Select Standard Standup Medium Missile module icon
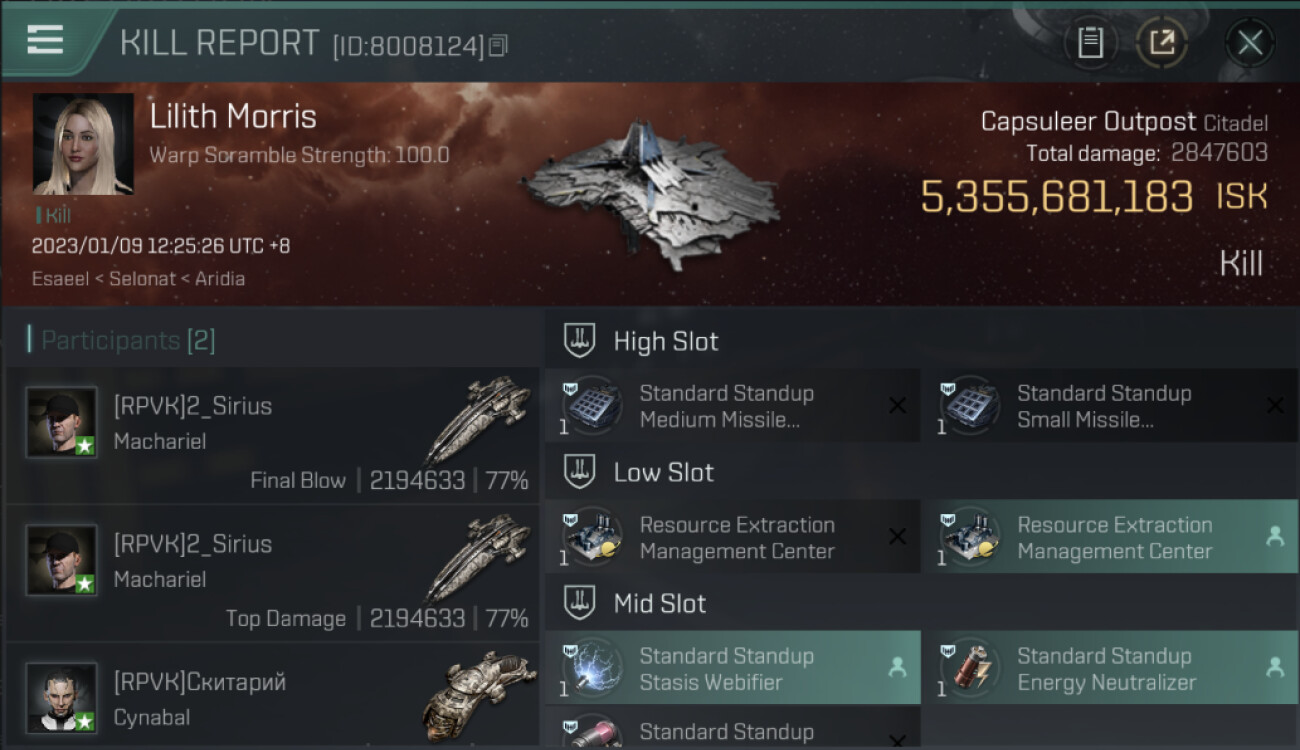 click(x=593, y=405)
